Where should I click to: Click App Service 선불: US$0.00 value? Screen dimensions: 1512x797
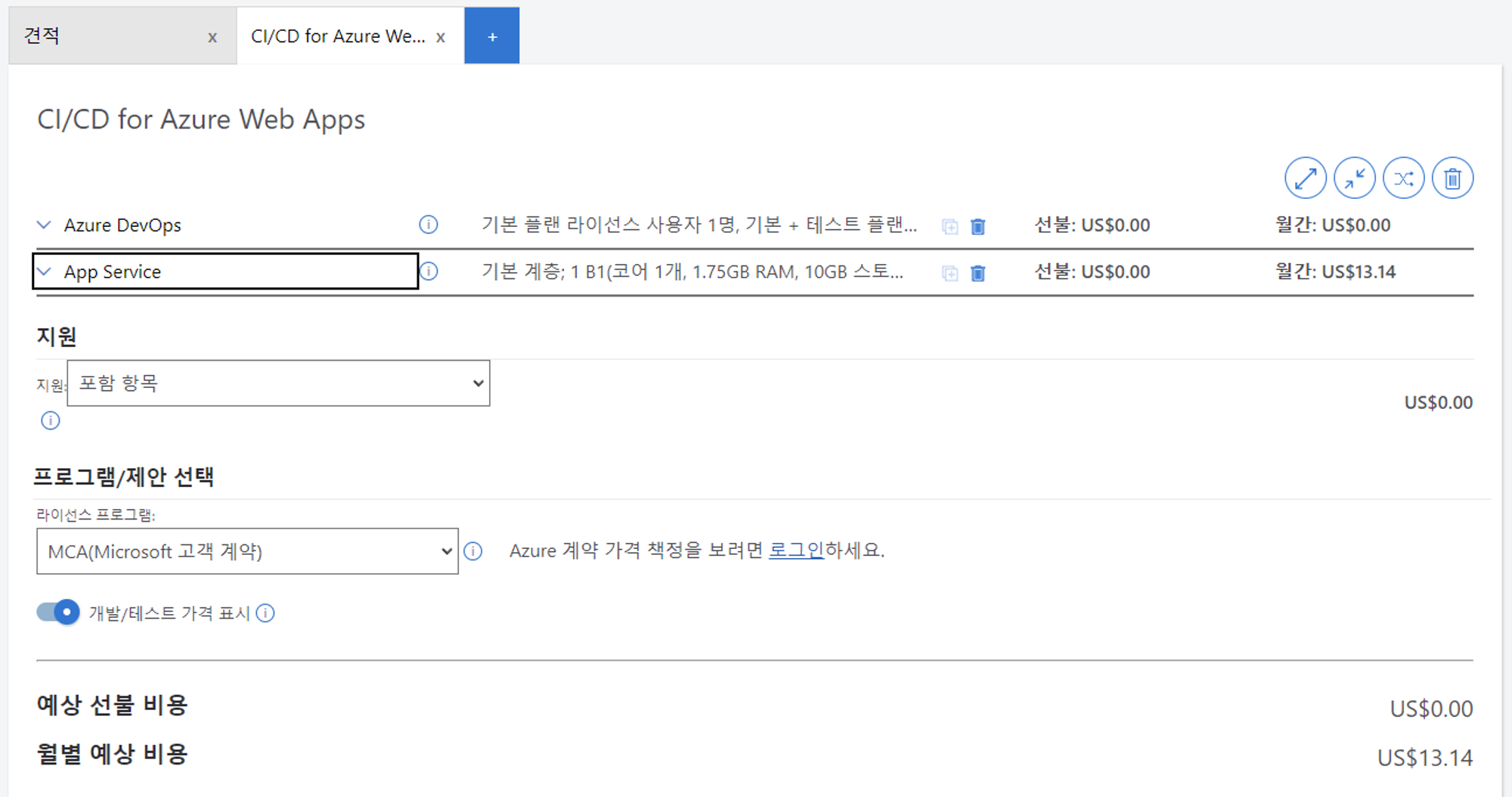click(x=1092, y=271)
